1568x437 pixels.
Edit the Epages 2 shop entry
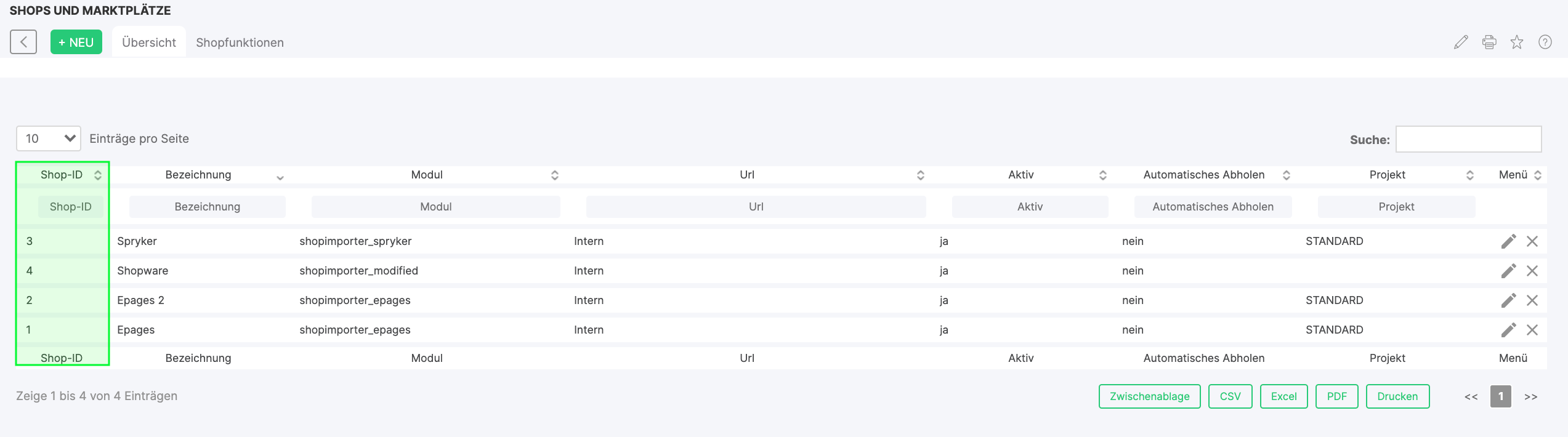(x=1508, y=300)
